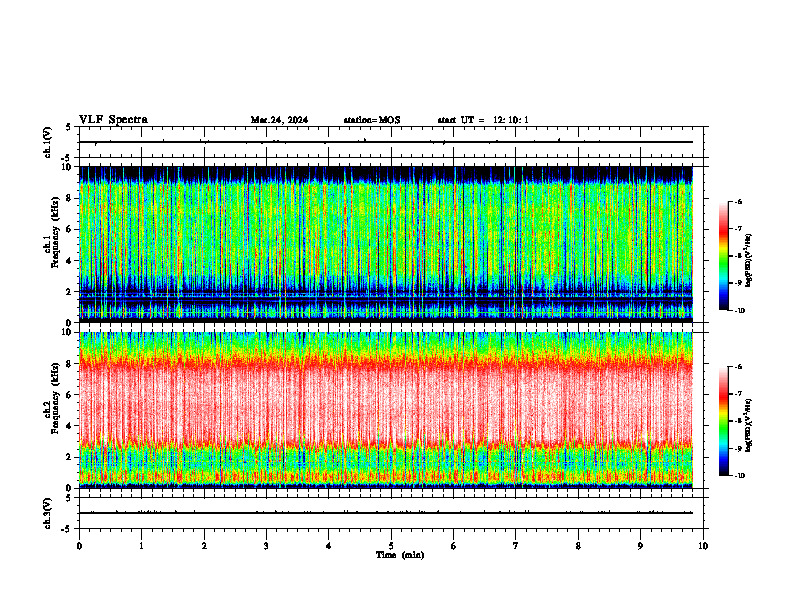Click the ch.1 spectrogram plot area
The image size is (792, 612).
[x=386, y=244]
